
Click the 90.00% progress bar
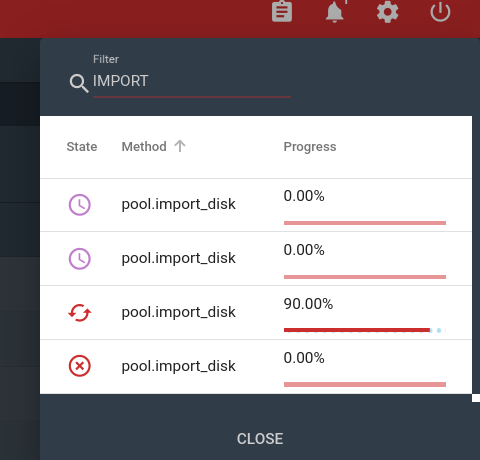coord(365,330)
